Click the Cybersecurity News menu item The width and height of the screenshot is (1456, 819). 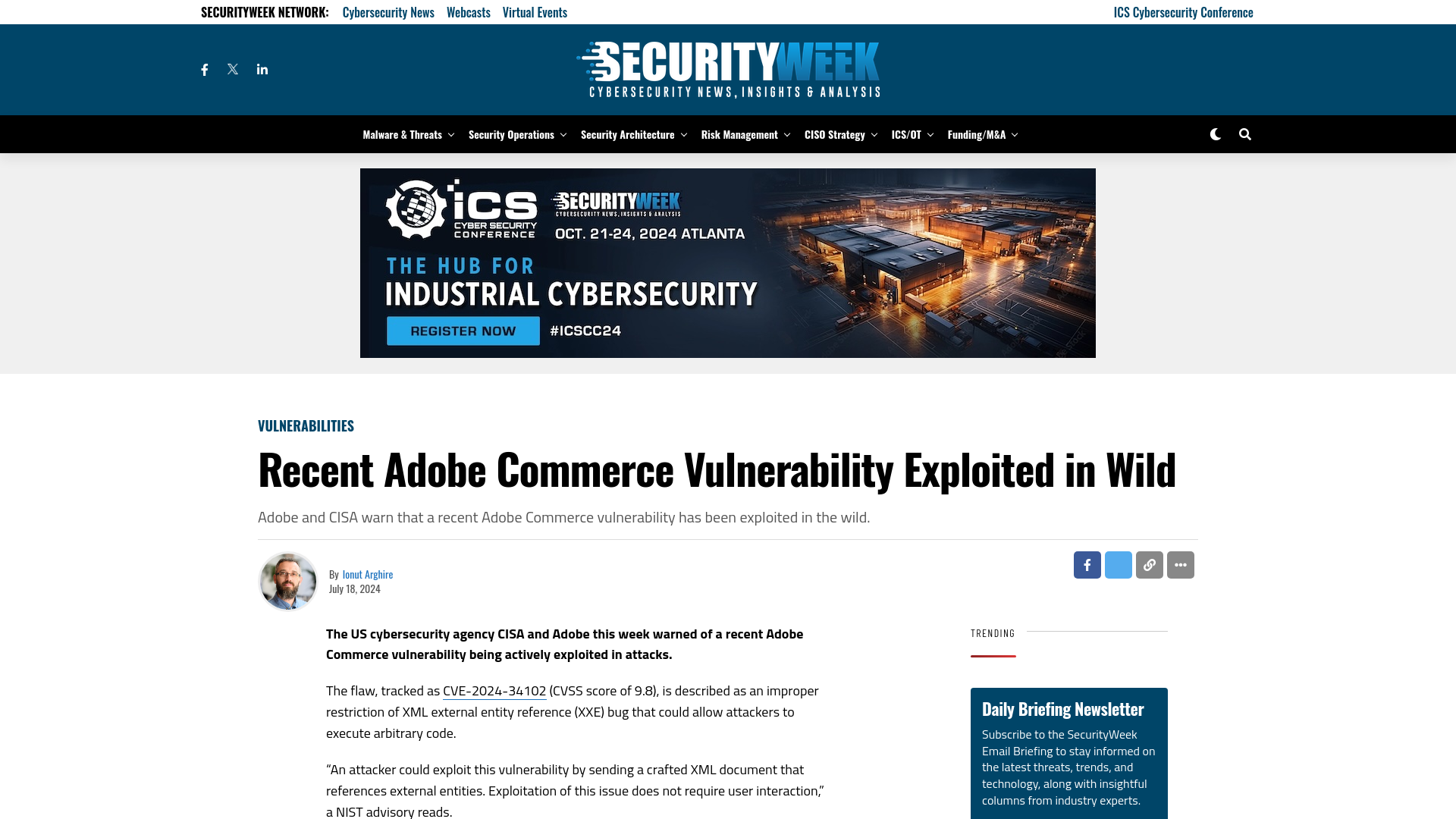(388, 12)
